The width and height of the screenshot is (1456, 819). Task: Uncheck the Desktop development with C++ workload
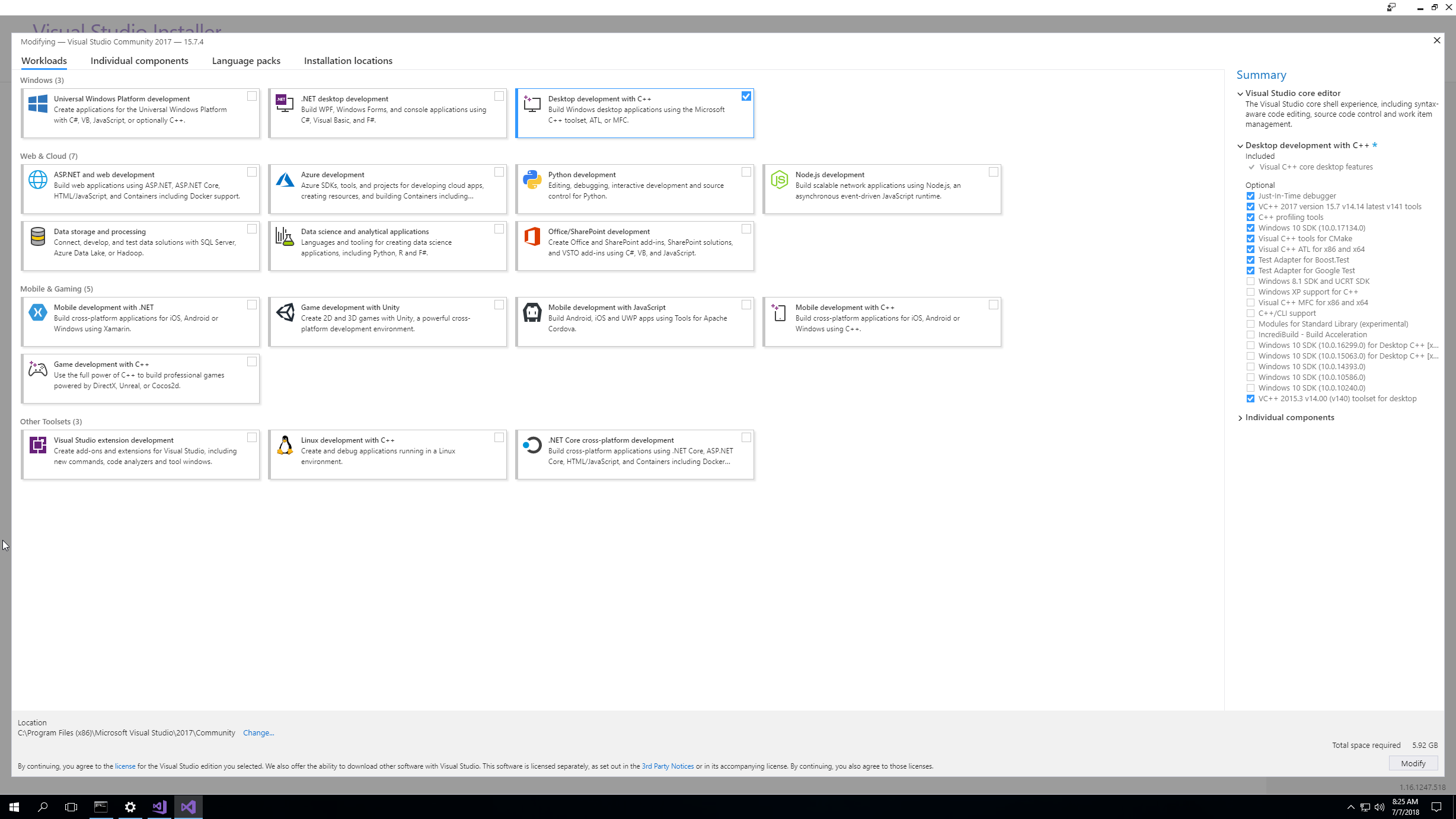coord(746,95)
